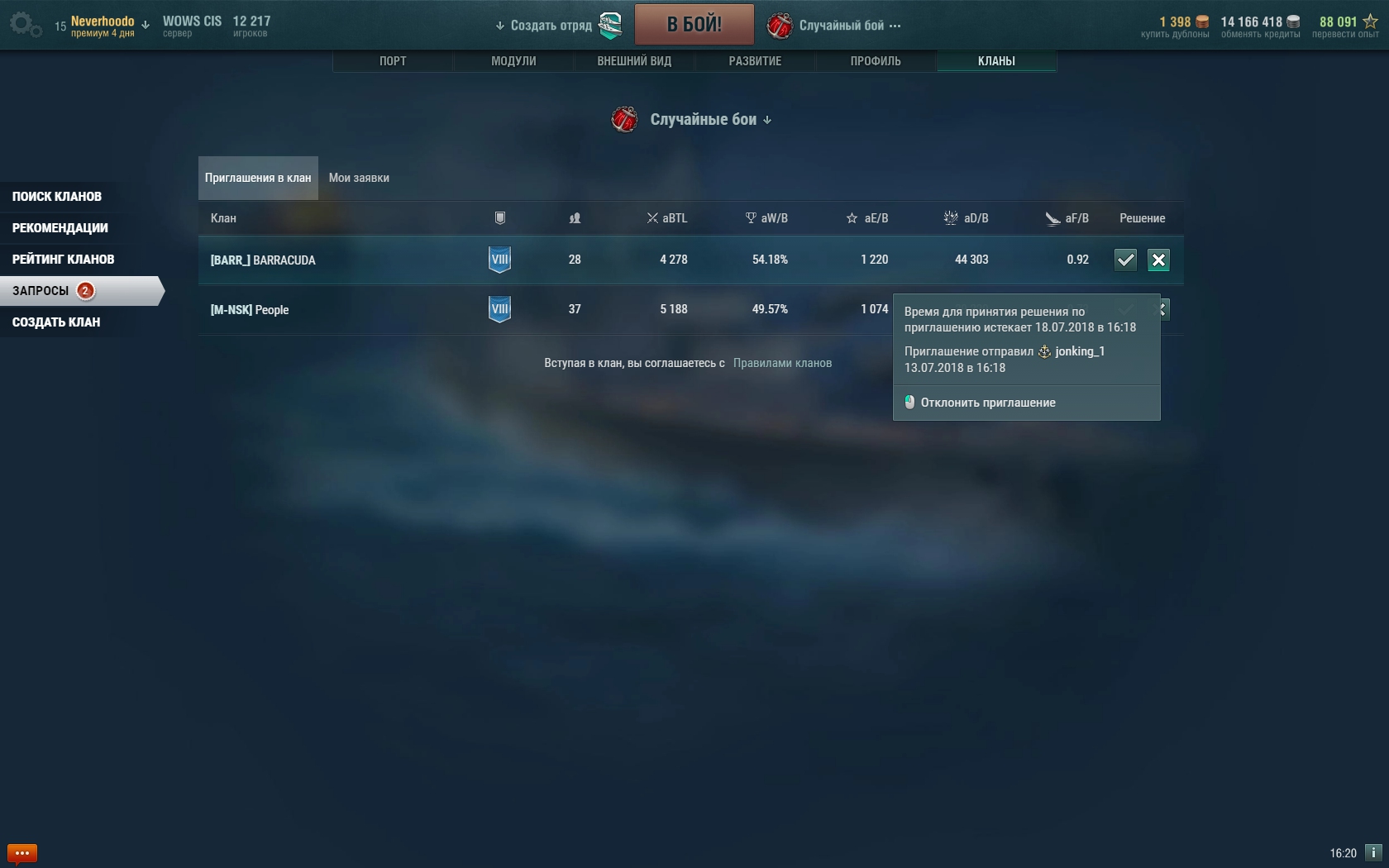Click the free XP star icon
1389x868 pixels.
click(1370, 21)
